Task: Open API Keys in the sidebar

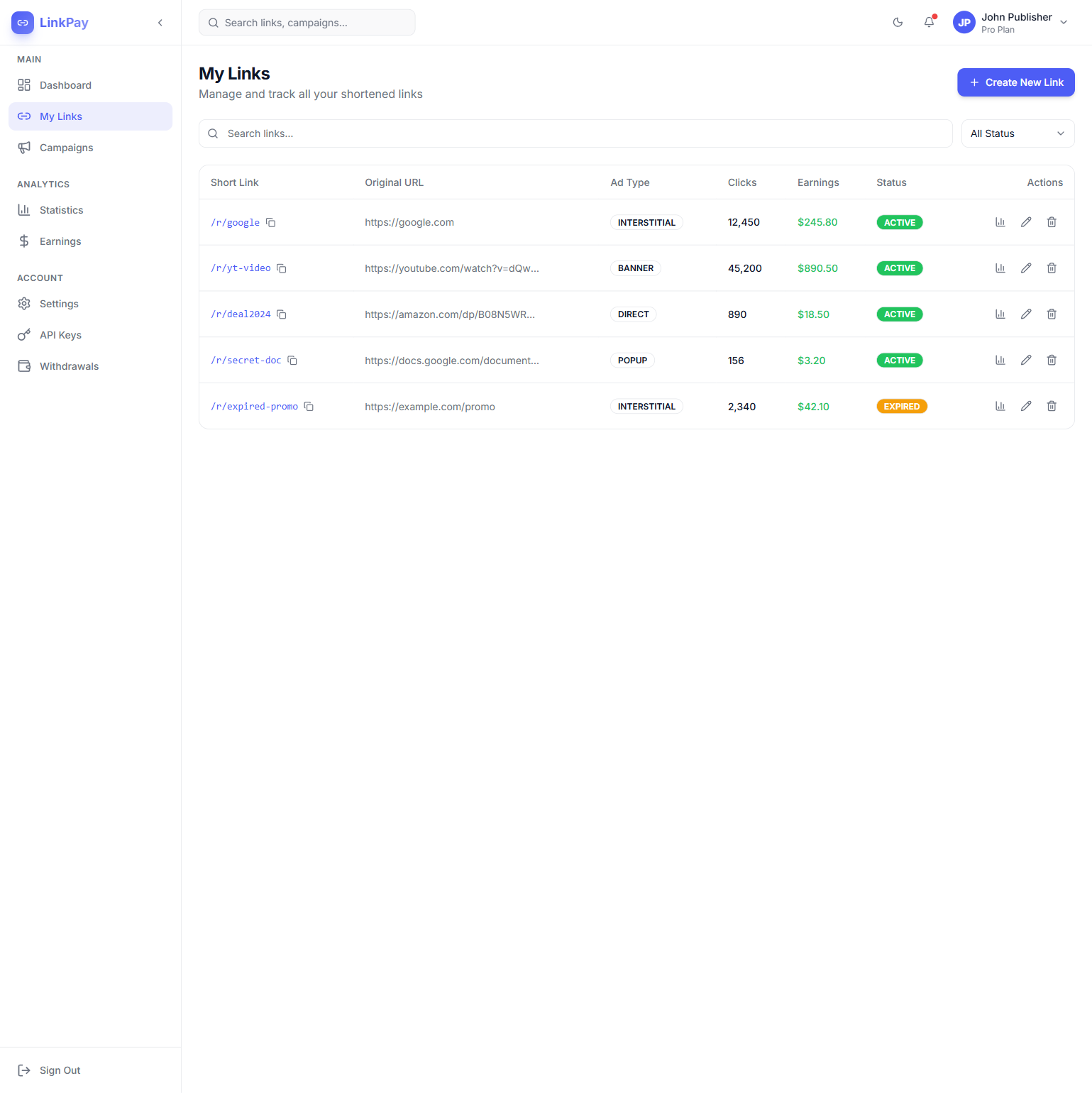Action: click(x=90, y=335)
